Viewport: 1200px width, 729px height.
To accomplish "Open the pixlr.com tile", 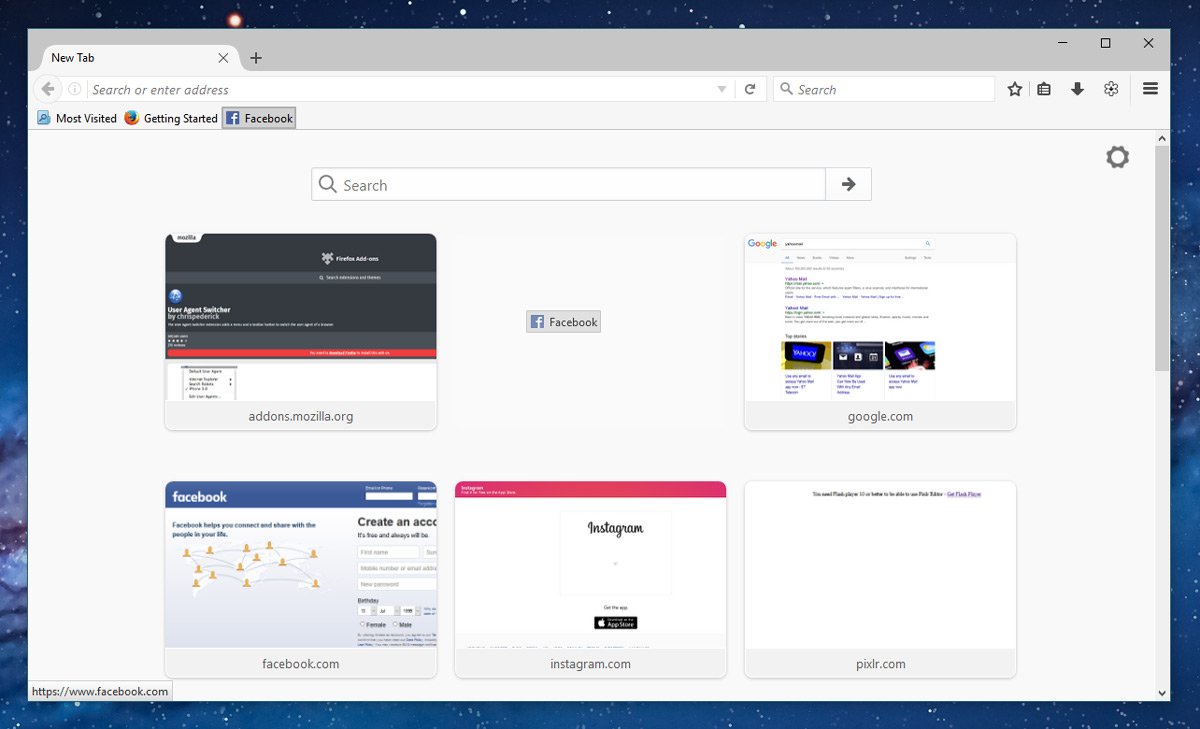I will point(880,579).
